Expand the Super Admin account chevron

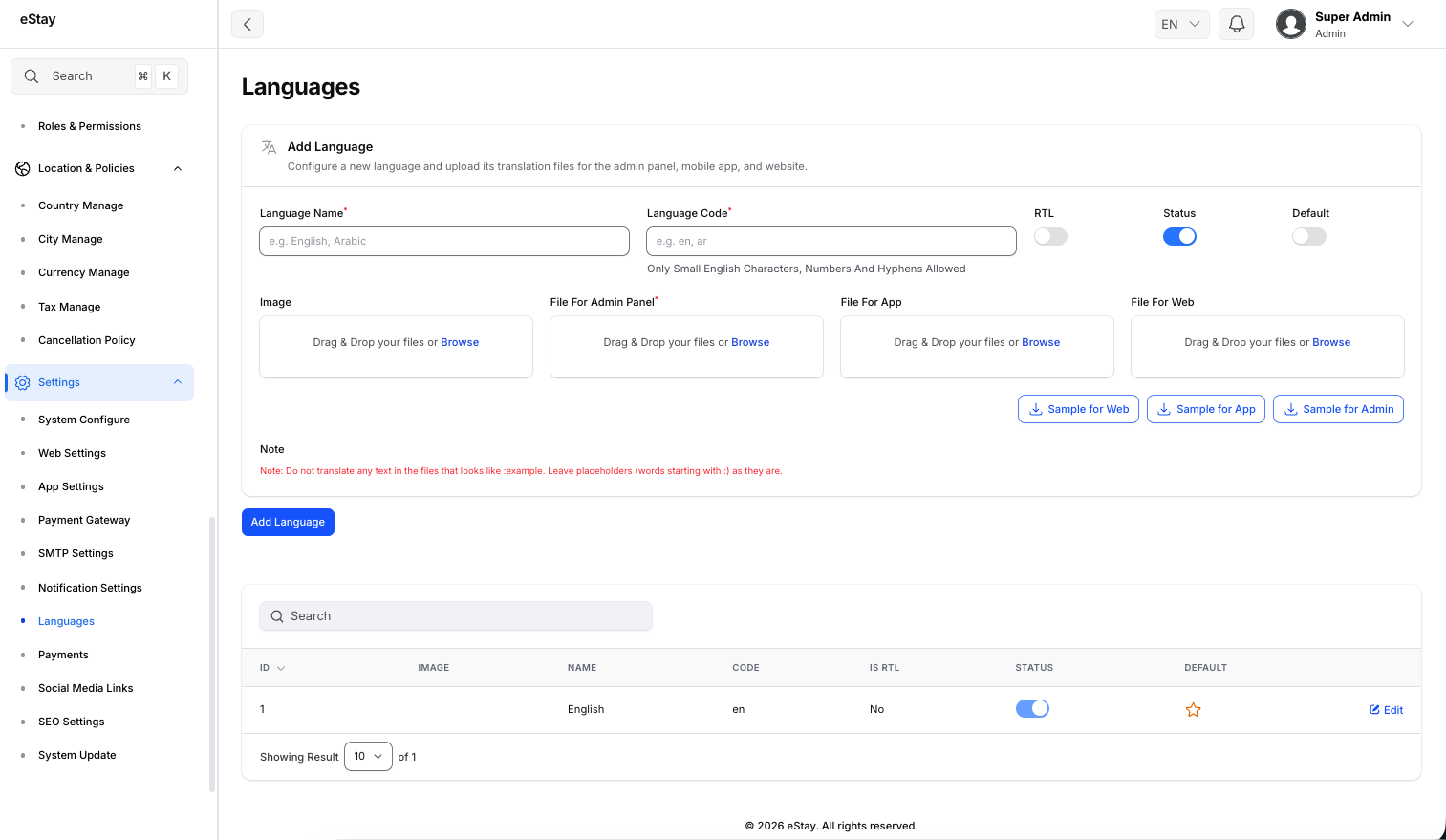(1407, 24)
